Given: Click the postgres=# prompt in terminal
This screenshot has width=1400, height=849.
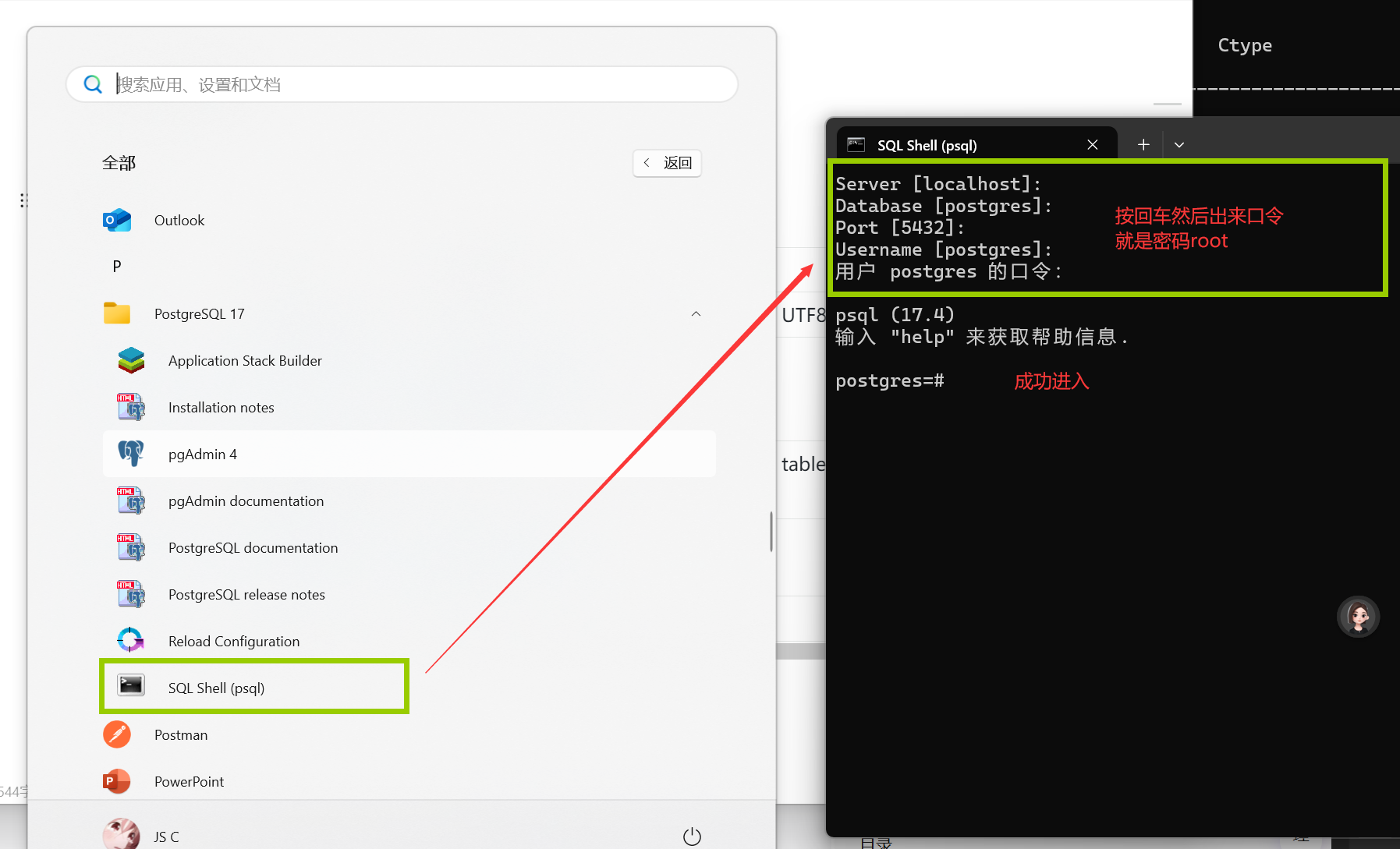Looking at the screenshot, I should (889, 380).
